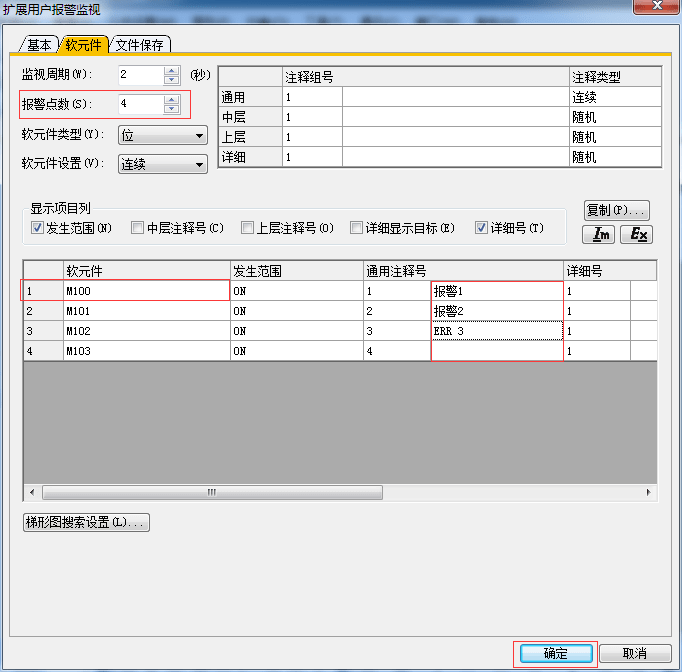Open 梯形图搜索设置 settings
Image resolution: width=682 pixels, height=672 pixels.
point(86,522)
